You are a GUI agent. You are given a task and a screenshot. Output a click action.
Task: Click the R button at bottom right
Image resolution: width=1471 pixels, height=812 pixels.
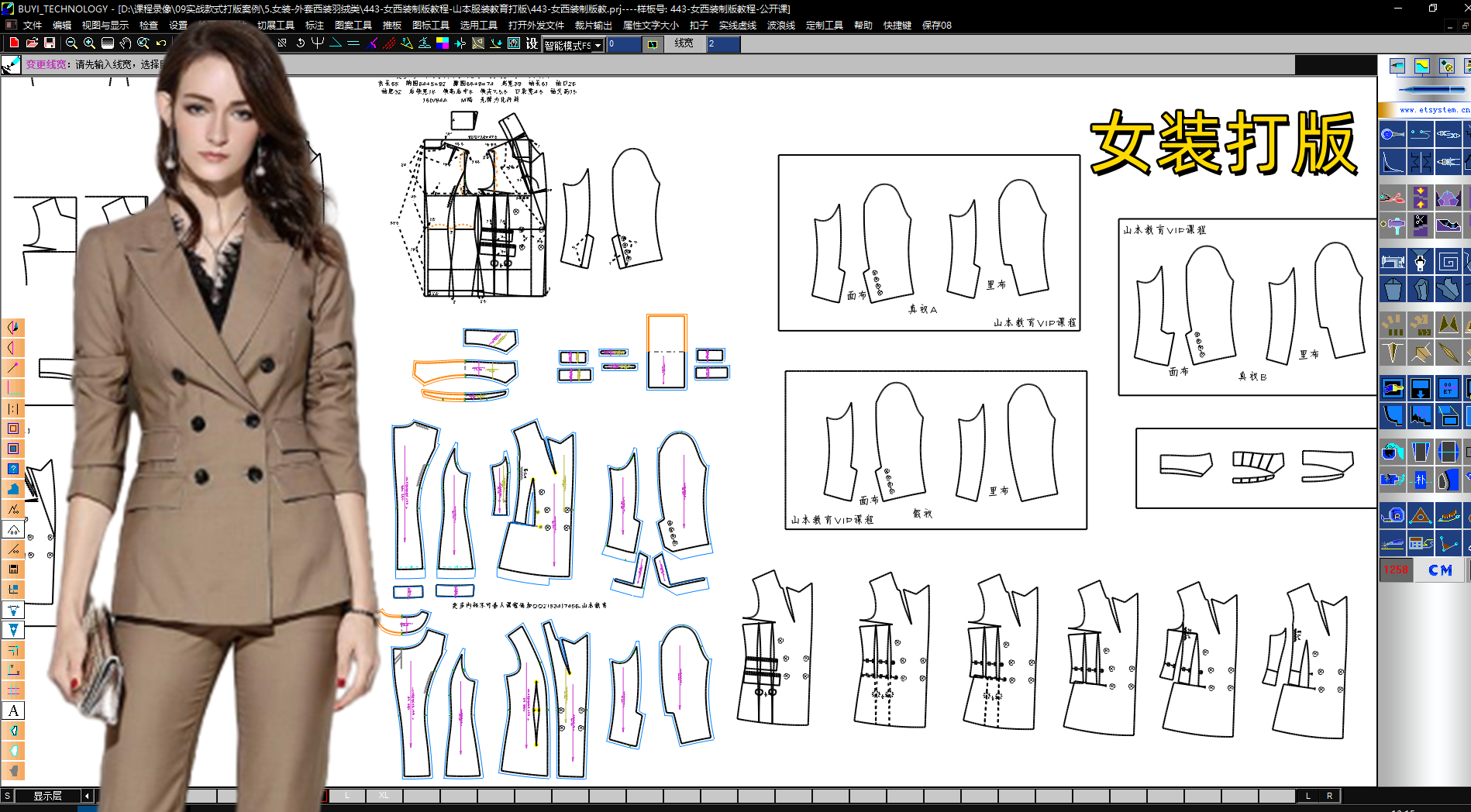(x=1330, y=796)
